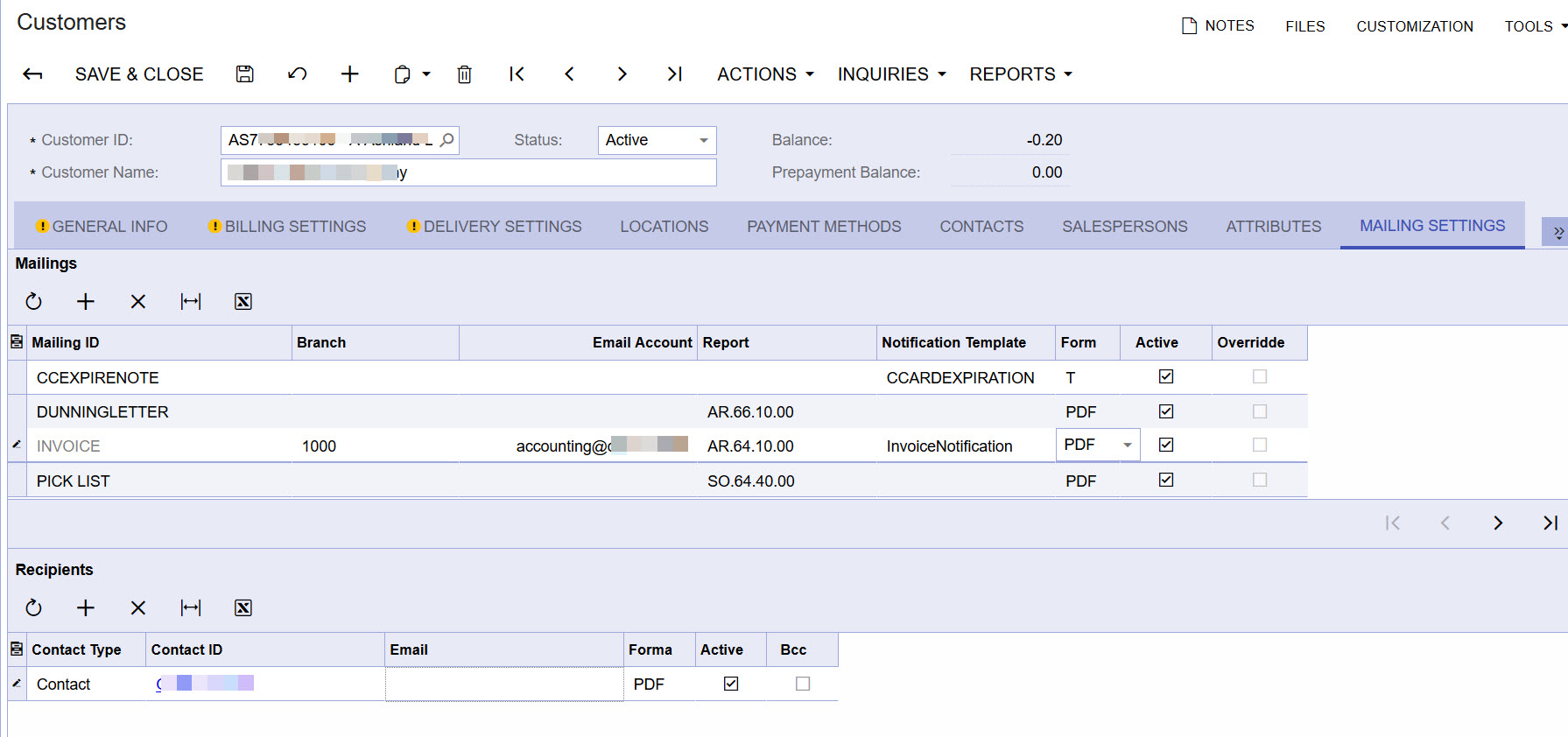Open Mailings grid row settings icon
Image resolution: width=1568 pixels, height=737 pixels.
point(17,342)
